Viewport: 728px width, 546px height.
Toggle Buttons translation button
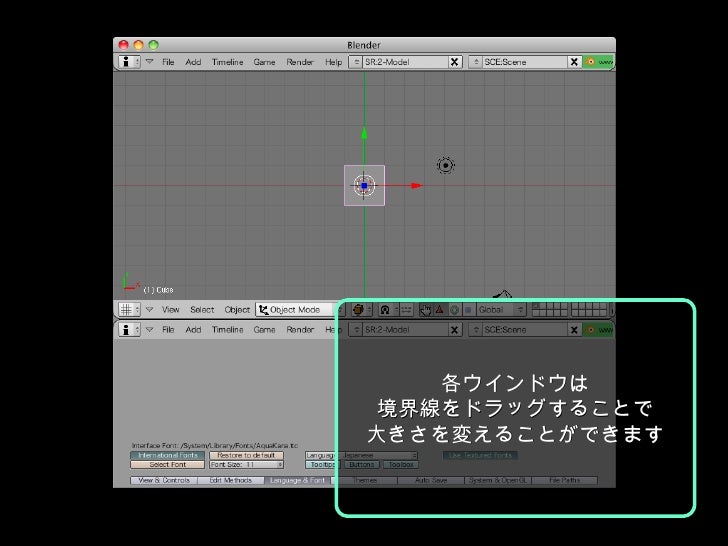pos(361,464)
